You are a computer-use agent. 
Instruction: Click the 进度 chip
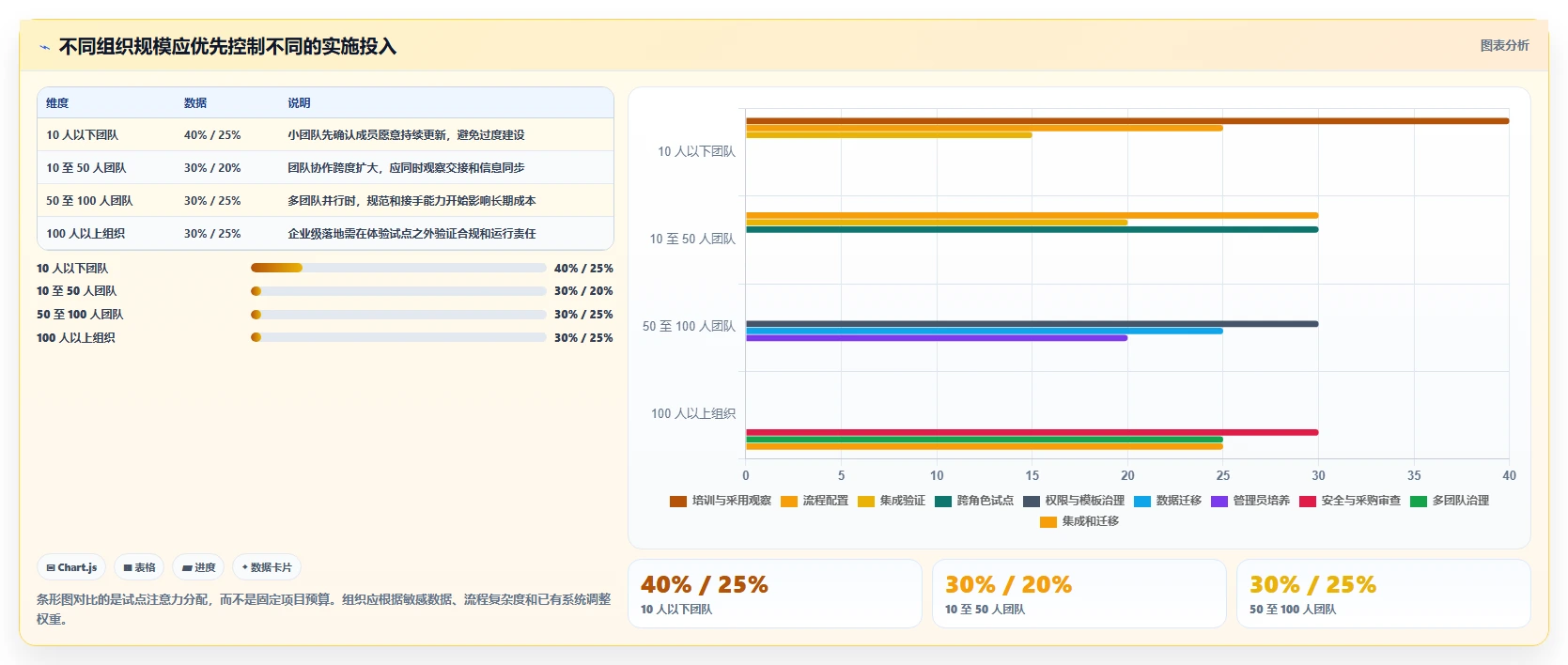(198, 567)
